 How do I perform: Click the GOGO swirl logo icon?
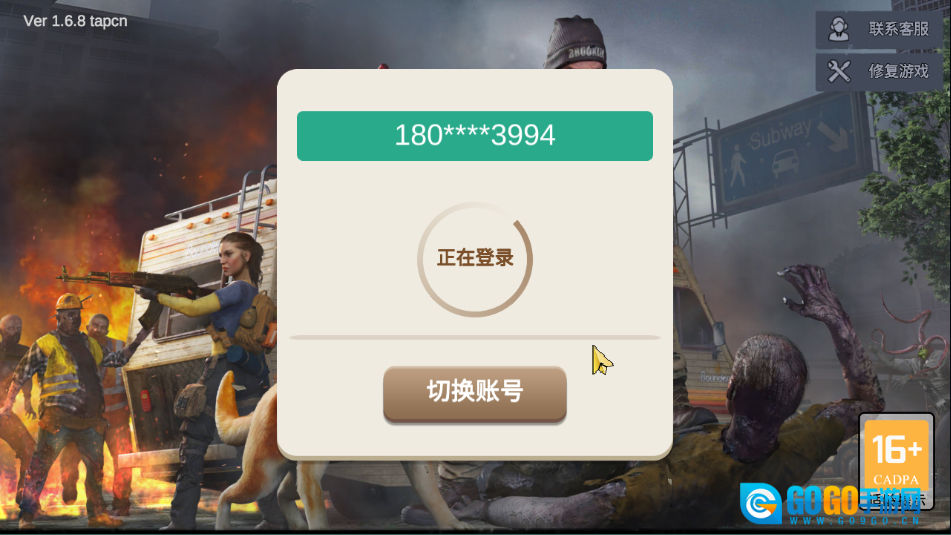[761, 503]
